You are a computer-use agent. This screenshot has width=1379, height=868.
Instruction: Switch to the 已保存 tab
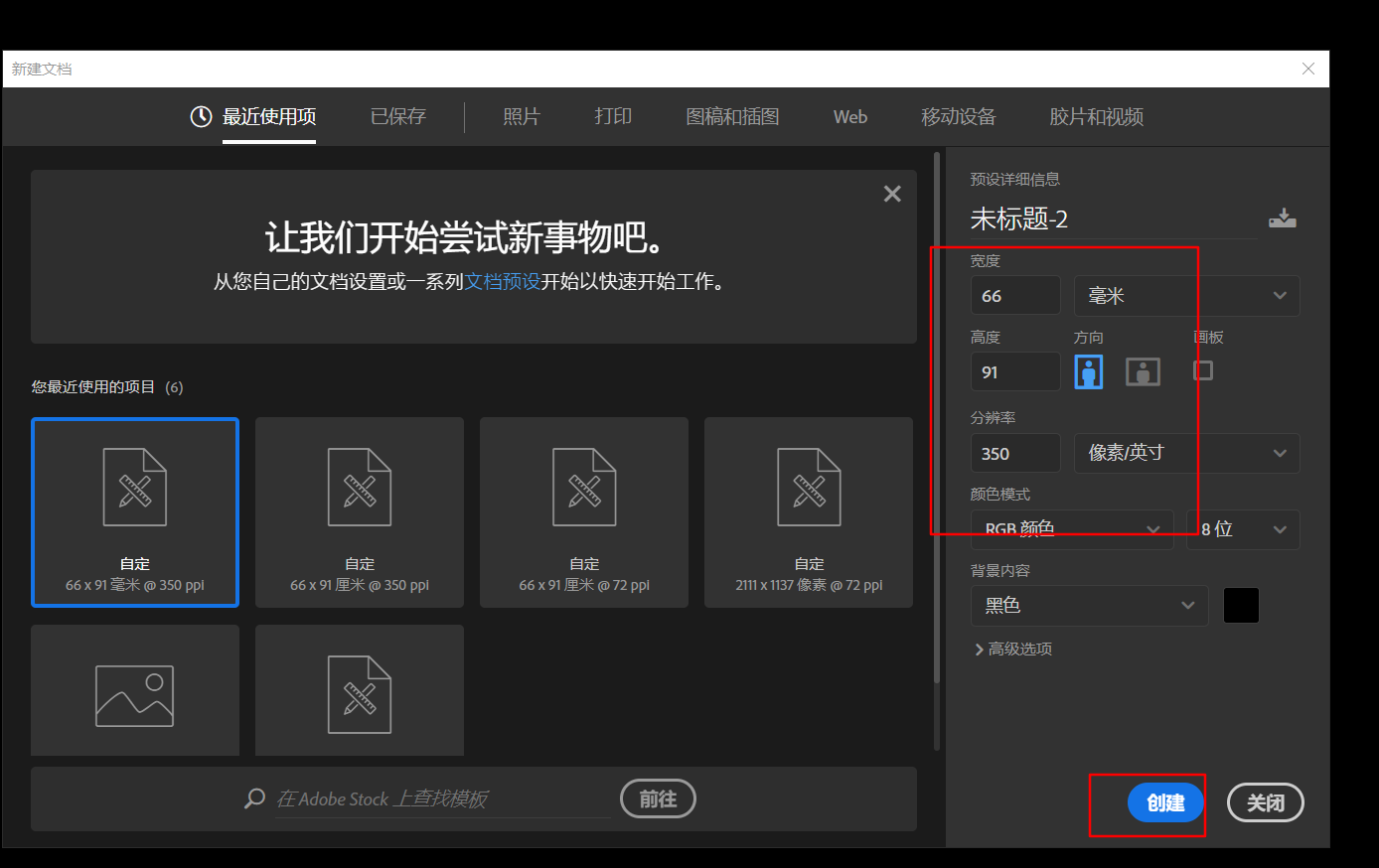pos(397,116)
